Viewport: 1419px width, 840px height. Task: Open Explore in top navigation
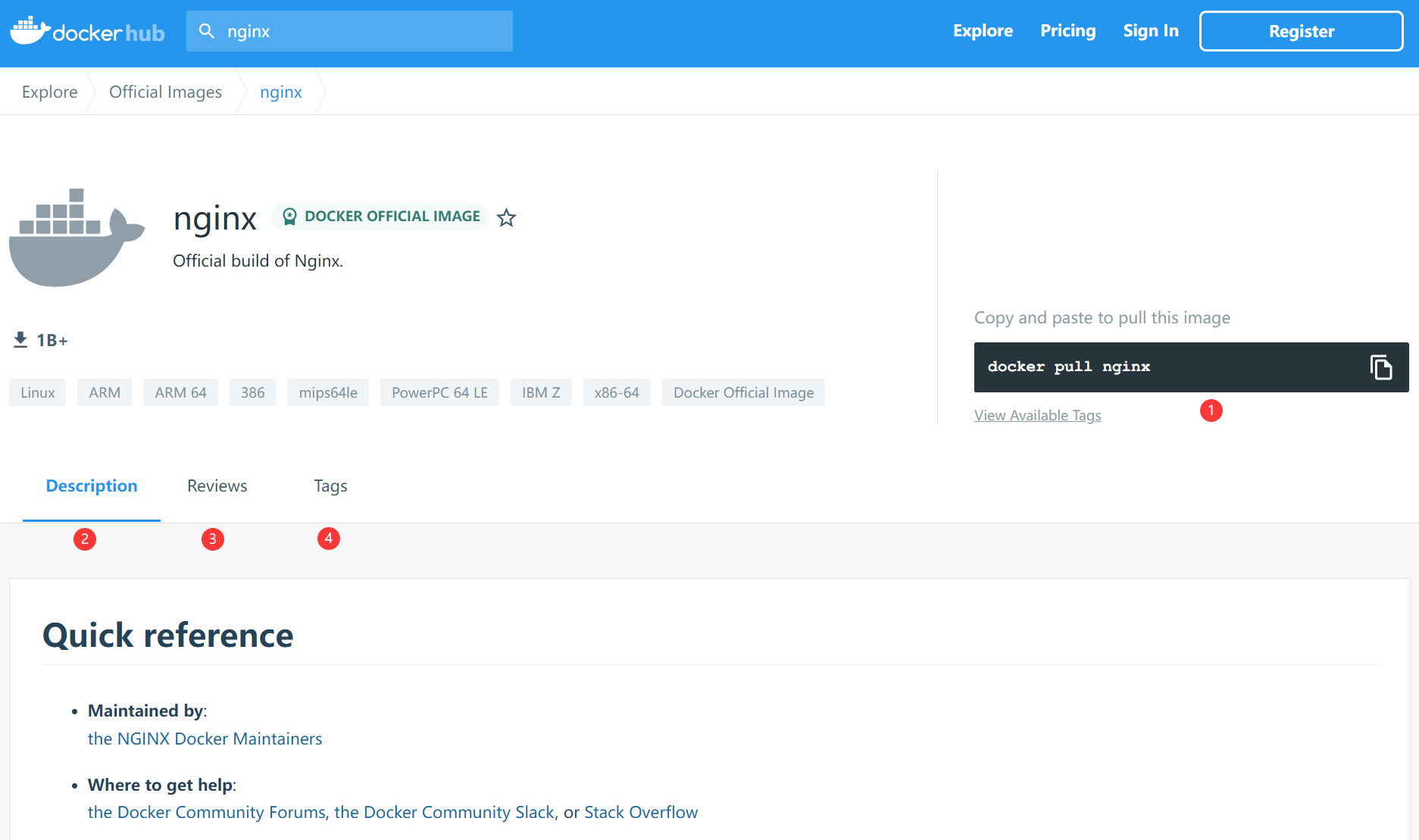pos(983,31)
